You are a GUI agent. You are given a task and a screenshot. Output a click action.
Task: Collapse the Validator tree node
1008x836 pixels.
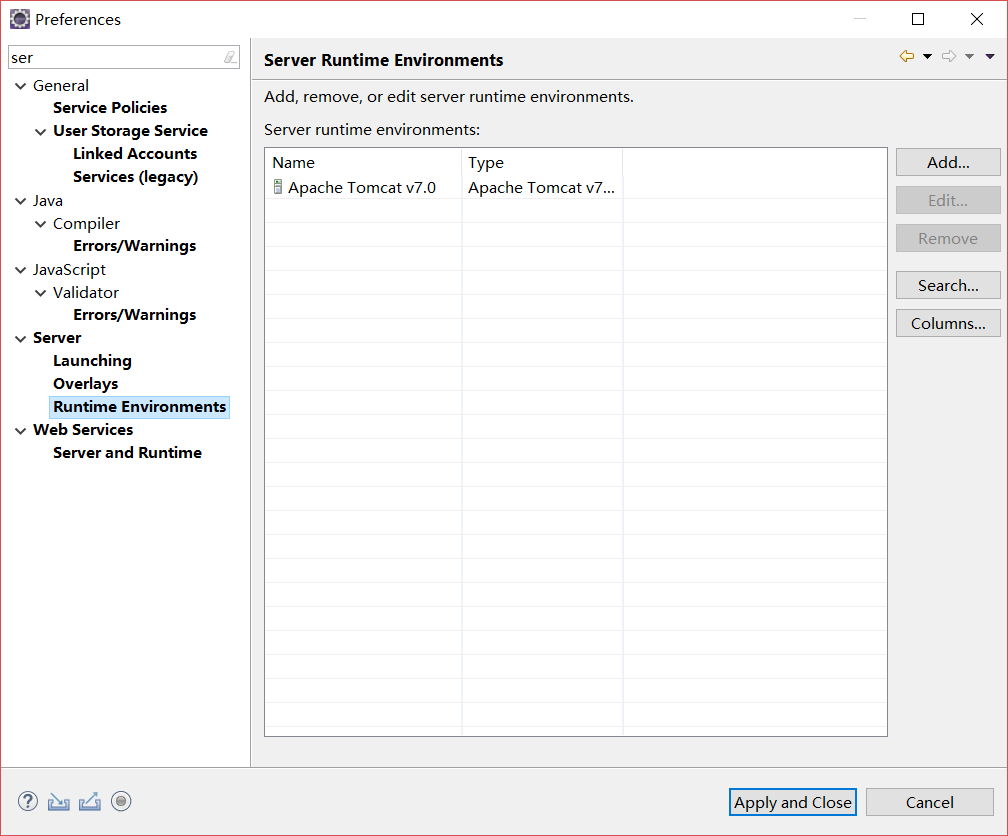[x=40, y=293]
